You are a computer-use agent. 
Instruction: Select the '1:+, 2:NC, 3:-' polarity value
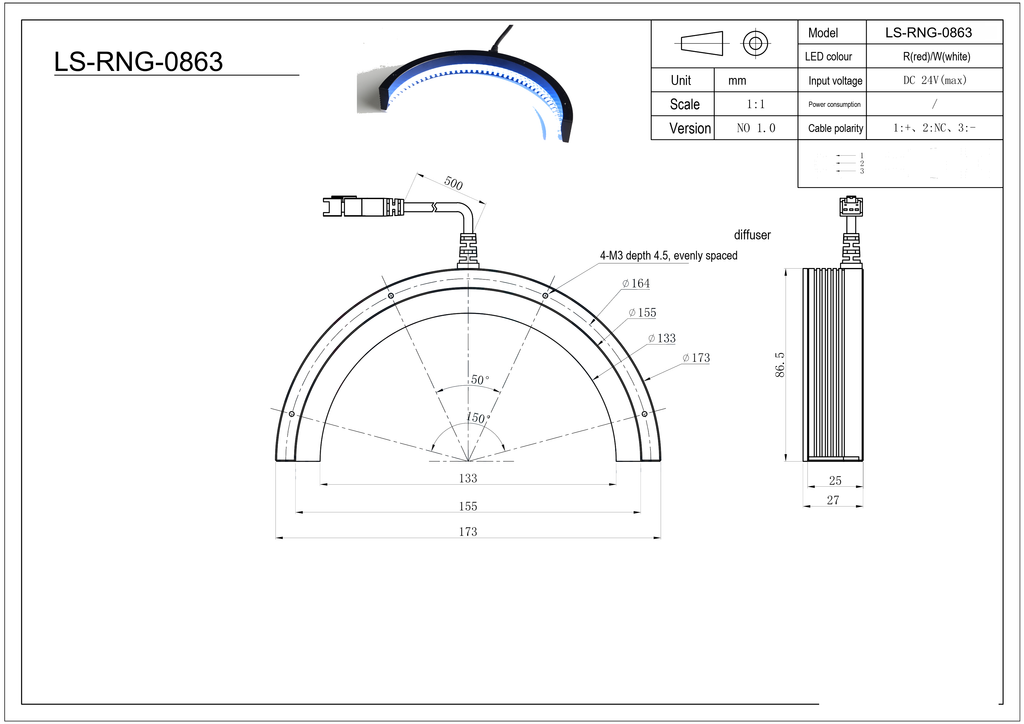coord(935,128)
